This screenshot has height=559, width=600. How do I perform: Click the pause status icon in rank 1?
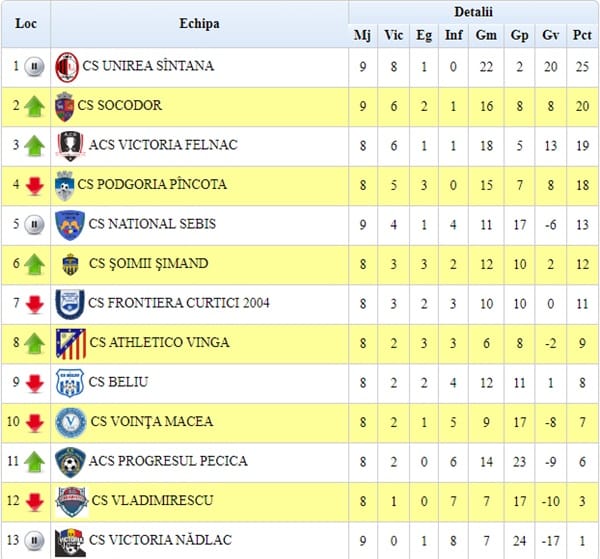pyautogui.click(x=34, y=67)
